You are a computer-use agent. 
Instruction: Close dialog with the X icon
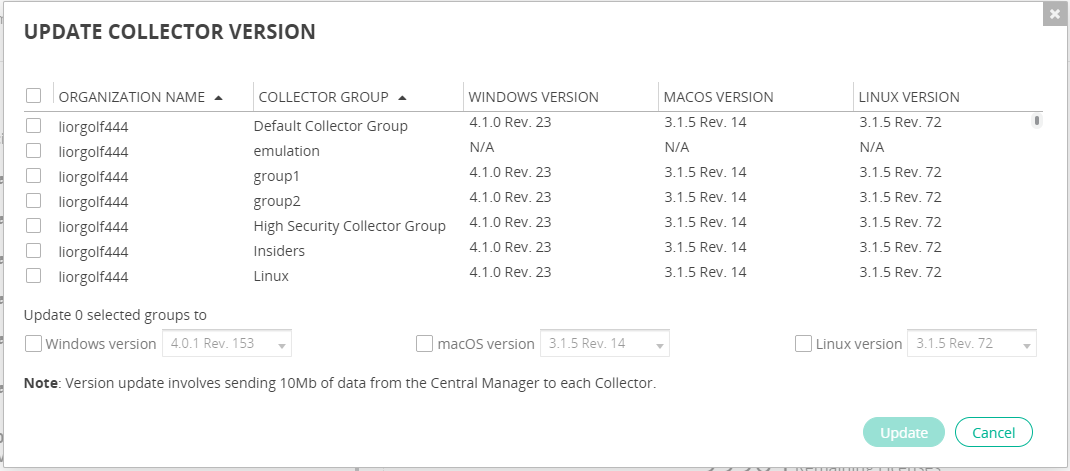[1054, 14]
